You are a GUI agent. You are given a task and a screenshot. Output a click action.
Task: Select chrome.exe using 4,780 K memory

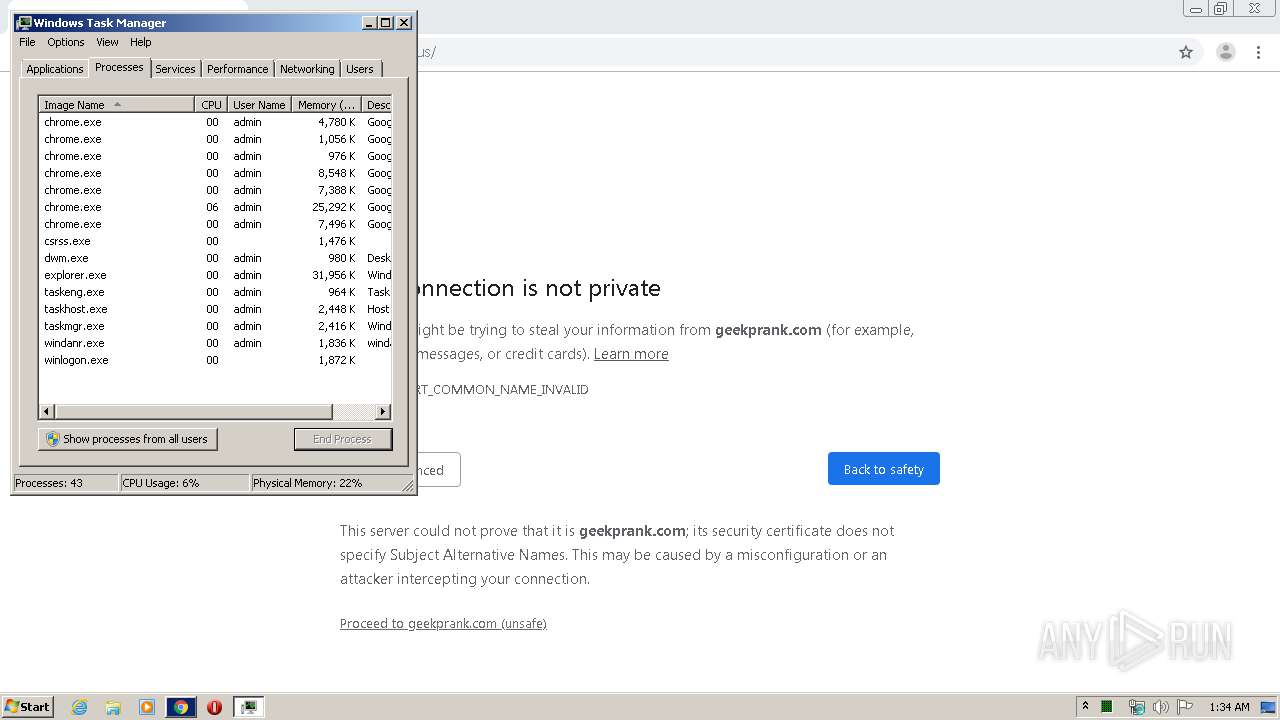click(215, 122)
